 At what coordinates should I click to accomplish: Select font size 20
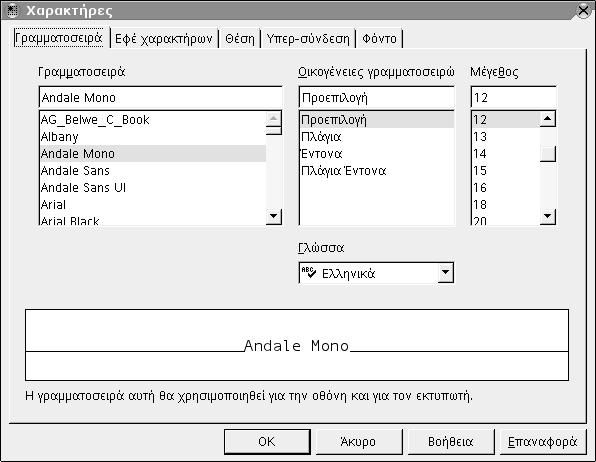506,220
